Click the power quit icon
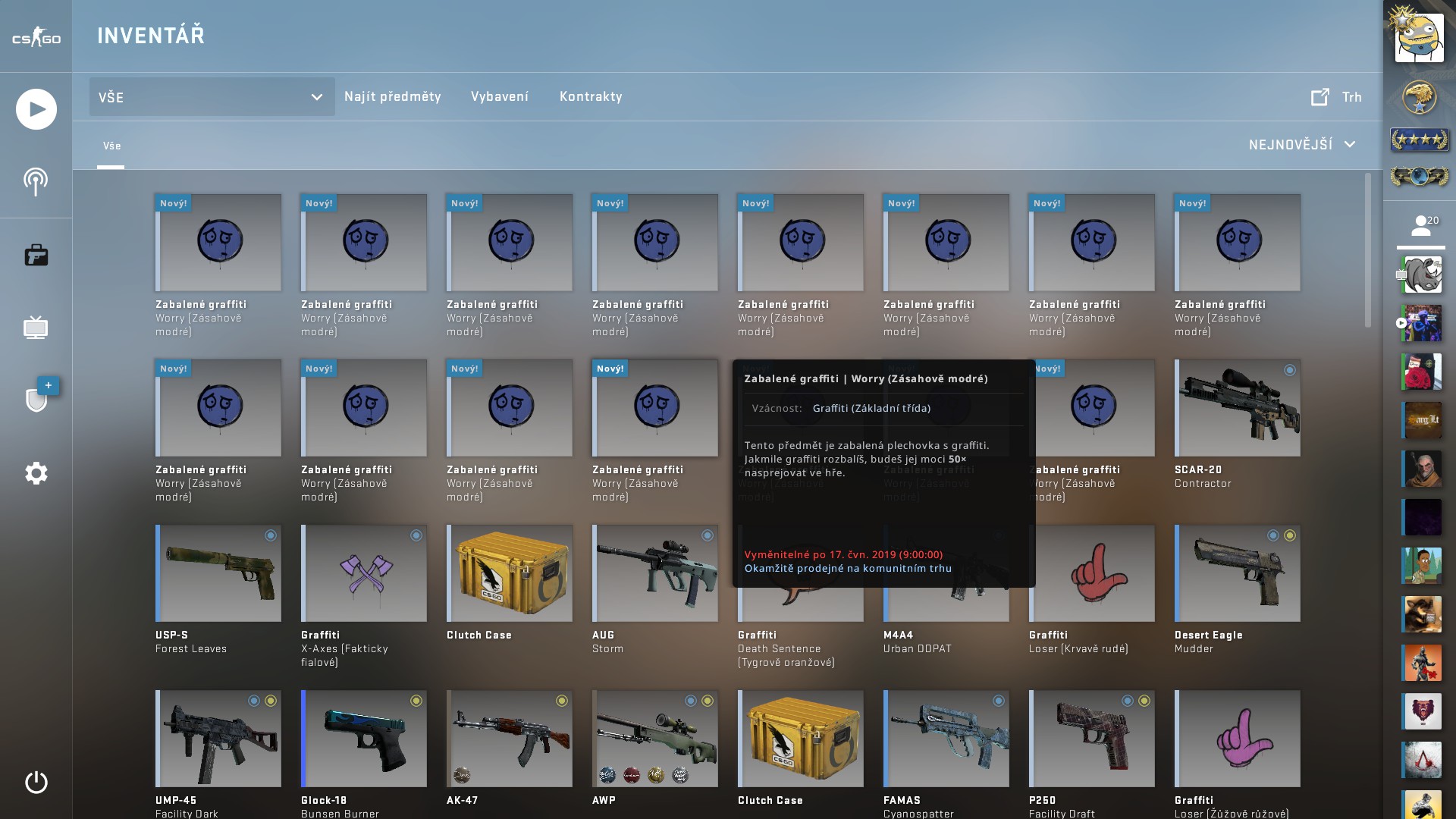This screenshot has width=1456, height=819. pos(36,782)
